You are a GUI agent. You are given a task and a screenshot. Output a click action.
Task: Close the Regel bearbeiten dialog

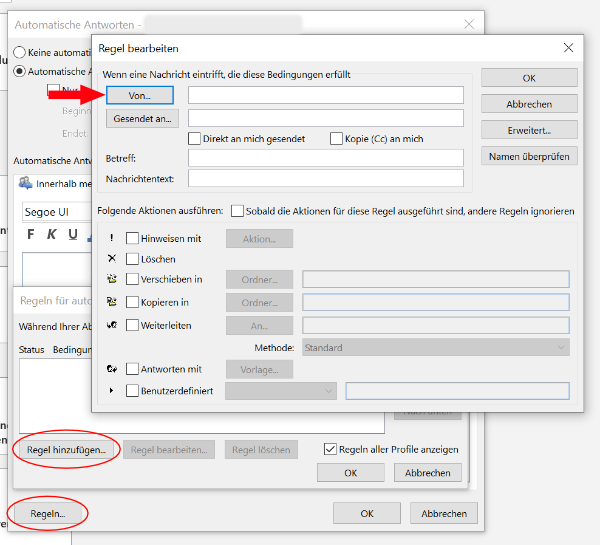coord(568,48)
